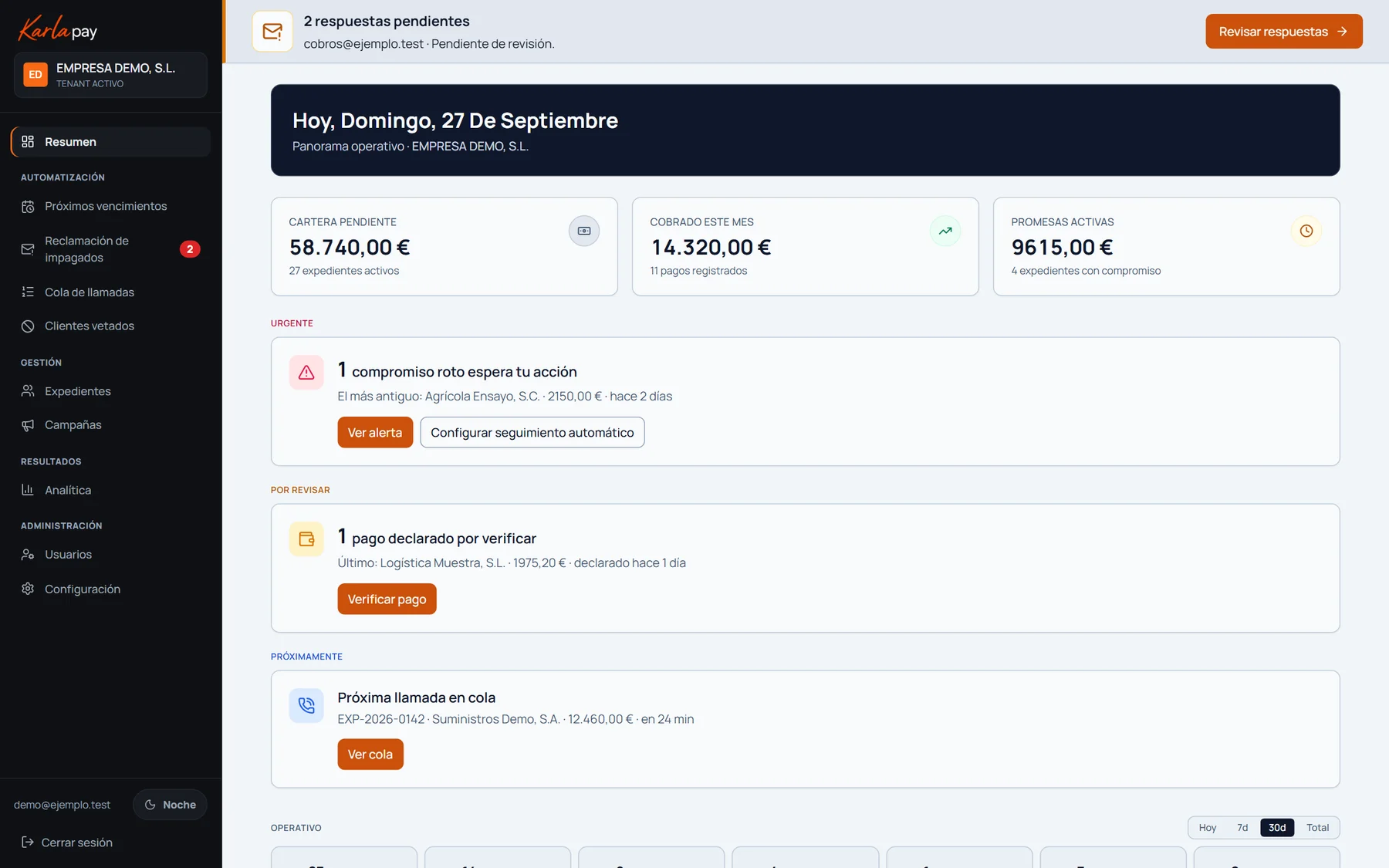Click 'Hoy, Domingo, 27 De Septiembre' header
Image resolution: width=1389 pixels, height=868 pixels.
click(x=455, y=120)
